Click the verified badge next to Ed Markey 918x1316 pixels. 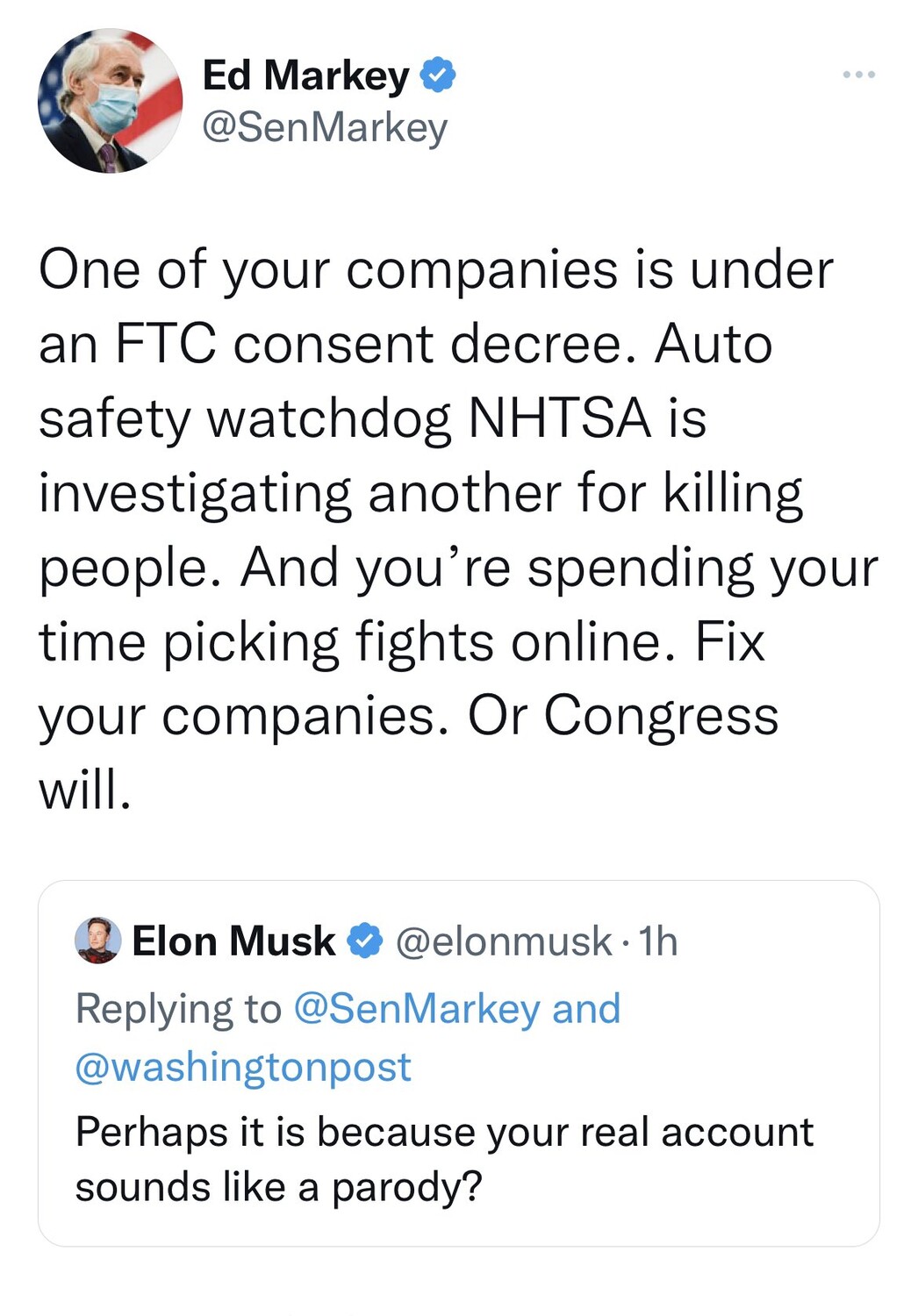click(x=438, y=75)
